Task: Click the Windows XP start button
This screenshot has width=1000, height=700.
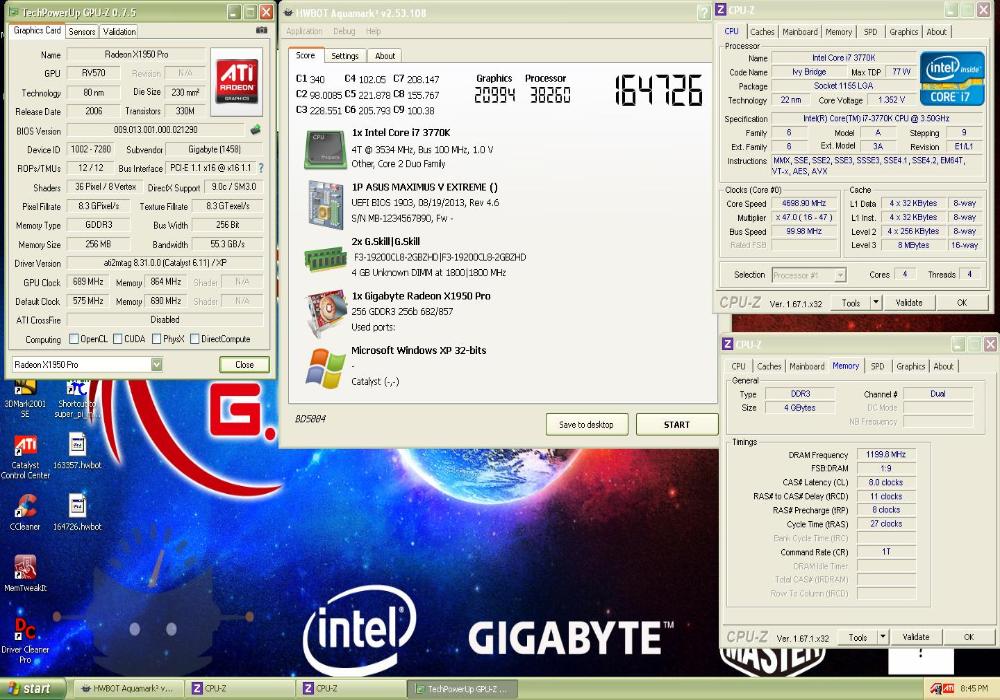Action: 33,689
